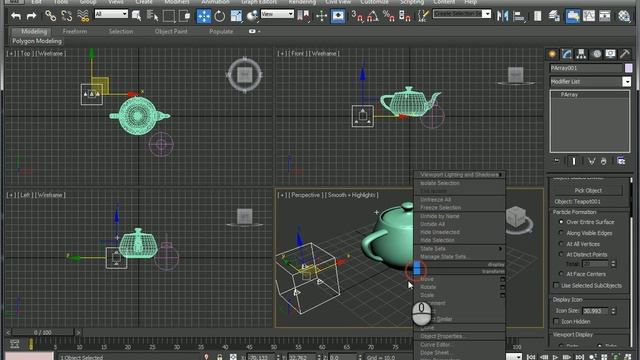Activate the Select and Link tool
640x360 pixels.
(50, 16)
